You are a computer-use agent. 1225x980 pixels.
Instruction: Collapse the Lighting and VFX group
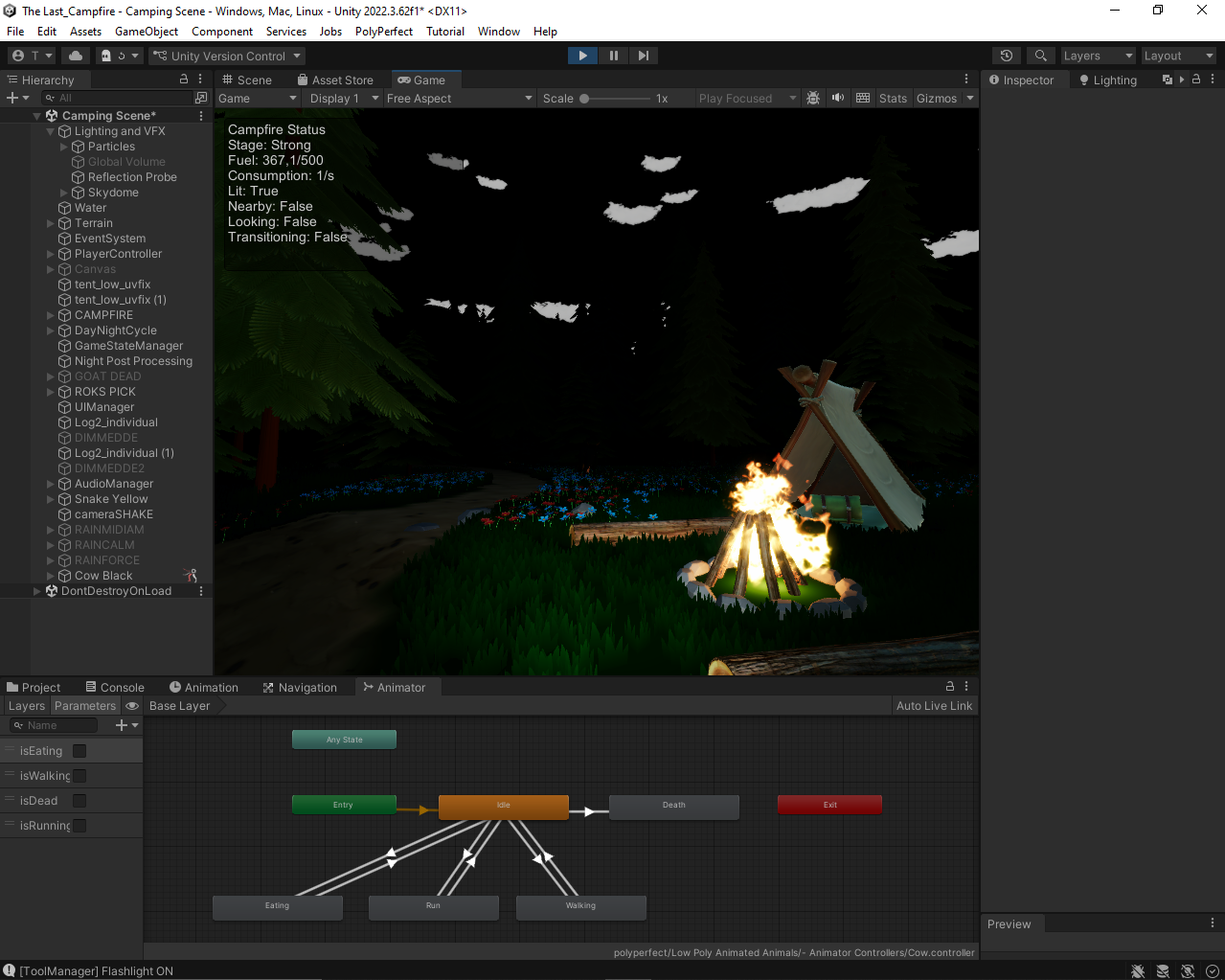(x=51, y=131)
